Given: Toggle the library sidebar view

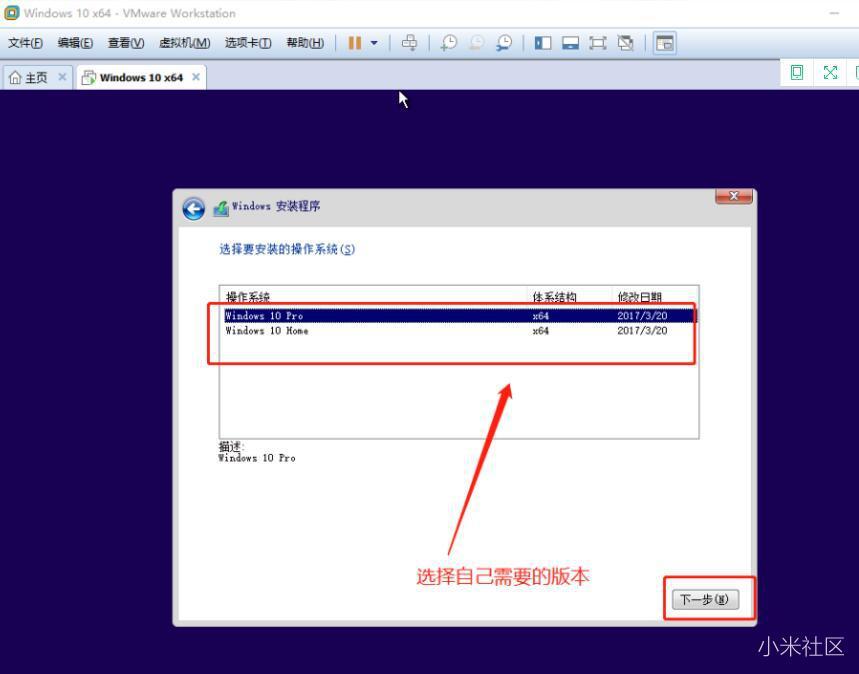Looking at the screenshot, I should [543, 43].
